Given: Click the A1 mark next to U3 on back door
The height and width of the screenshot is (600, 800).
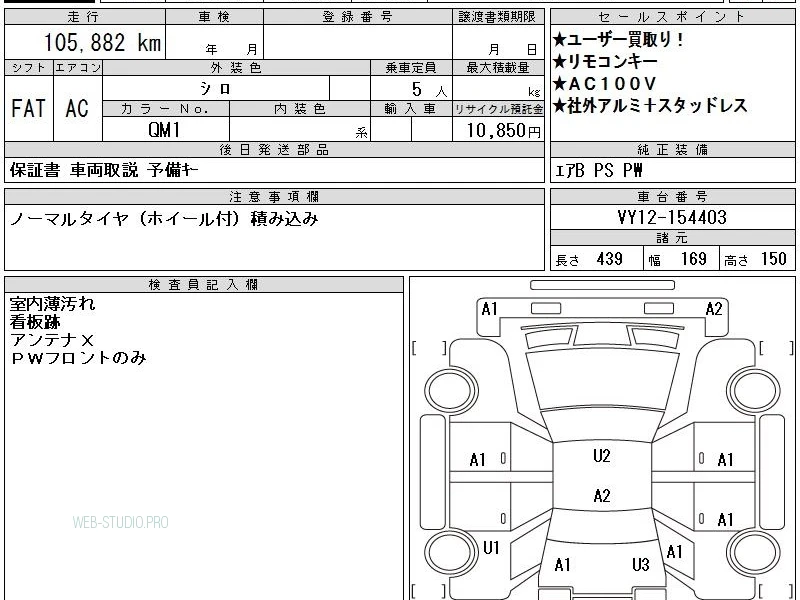Looking at the screenshot, I should click(x=562, y=565).
